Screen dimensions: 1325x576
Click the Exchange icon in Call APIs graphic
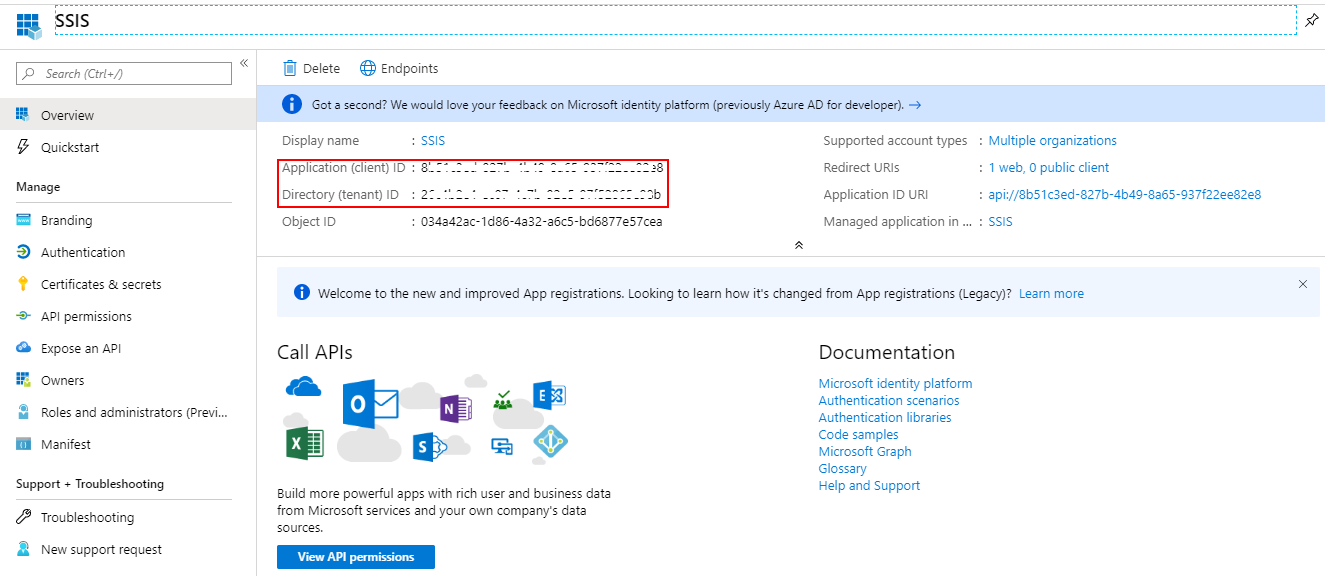[x=550, y=395]
